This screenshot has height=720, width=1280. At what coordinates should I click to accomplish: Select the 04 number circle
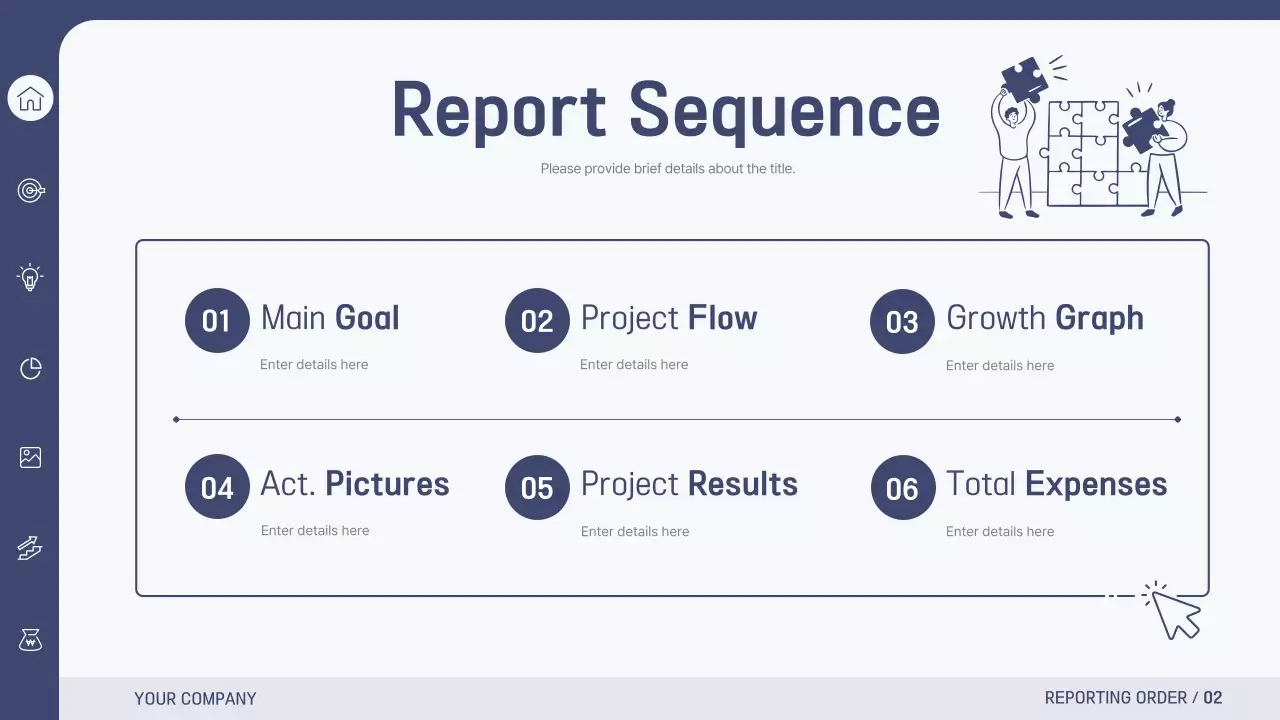point(217,487)
